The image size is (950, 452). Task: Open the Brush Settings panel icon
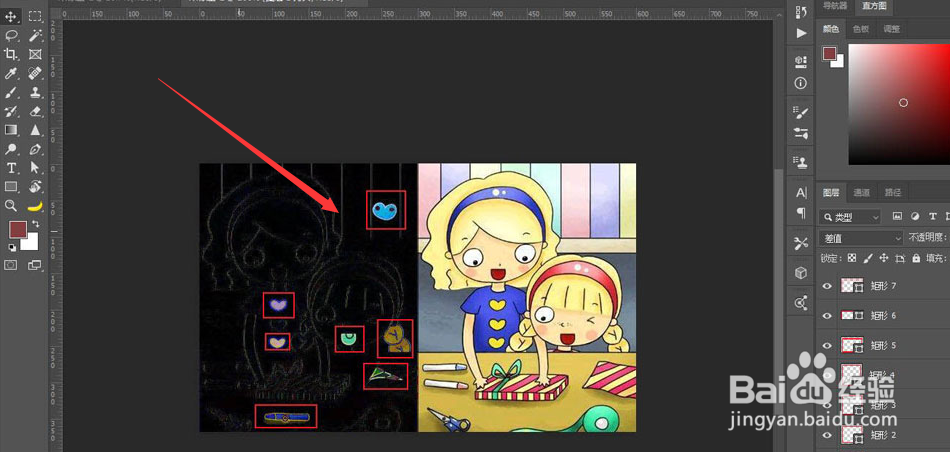point(801,133)
